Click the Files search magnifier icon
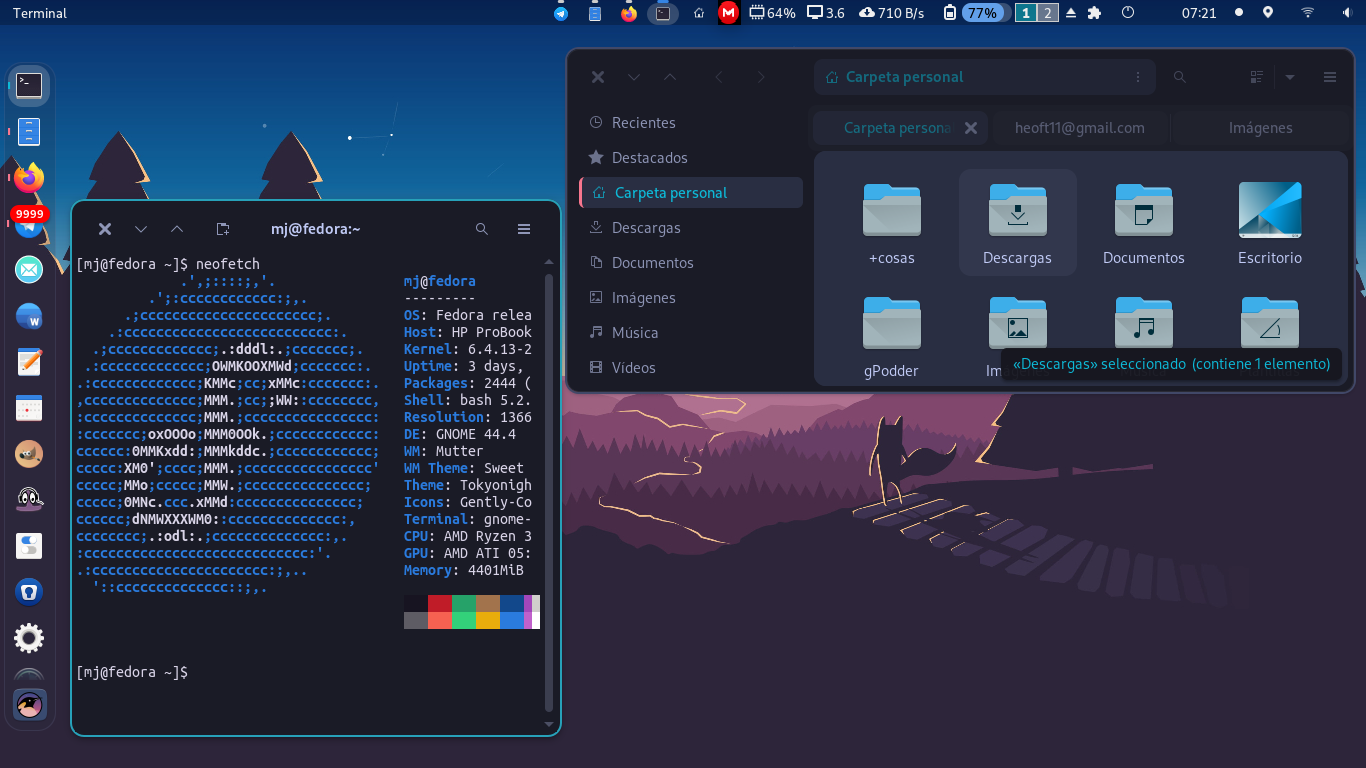This screenshot has height=768, width=1366. [1180, 77]
